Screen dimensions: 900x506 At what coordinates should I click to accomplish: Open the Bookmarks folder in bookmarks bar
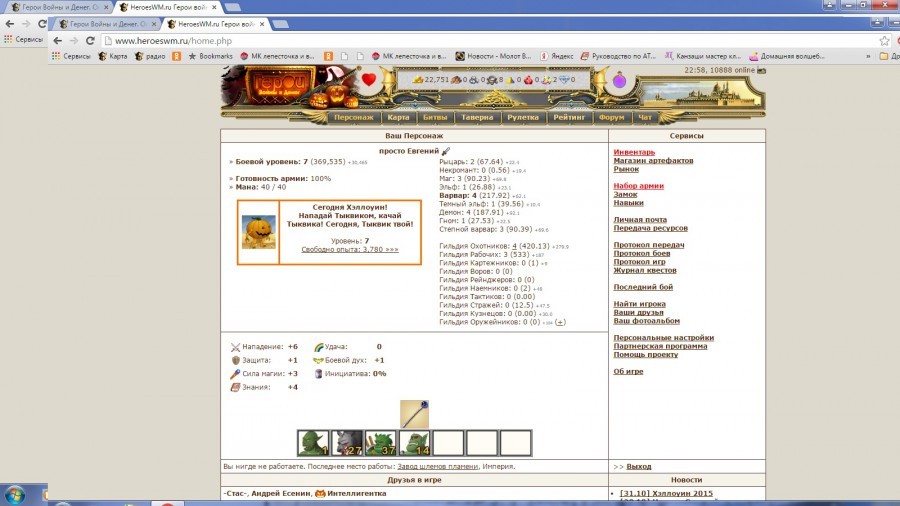(x=210, y=56)
